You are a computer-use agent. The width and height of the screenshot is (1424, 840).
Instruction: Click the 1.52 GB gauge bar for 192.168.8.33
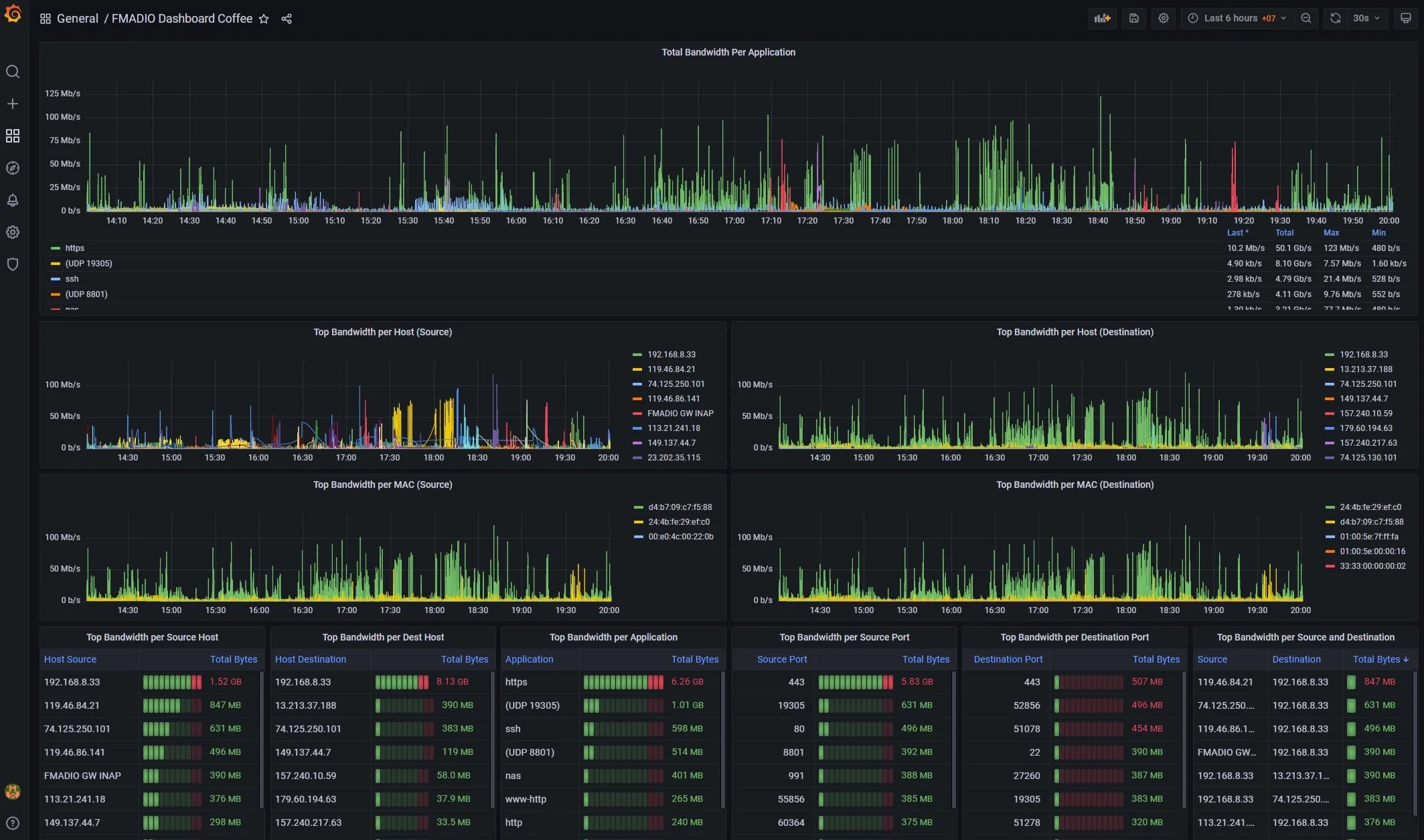172,681
